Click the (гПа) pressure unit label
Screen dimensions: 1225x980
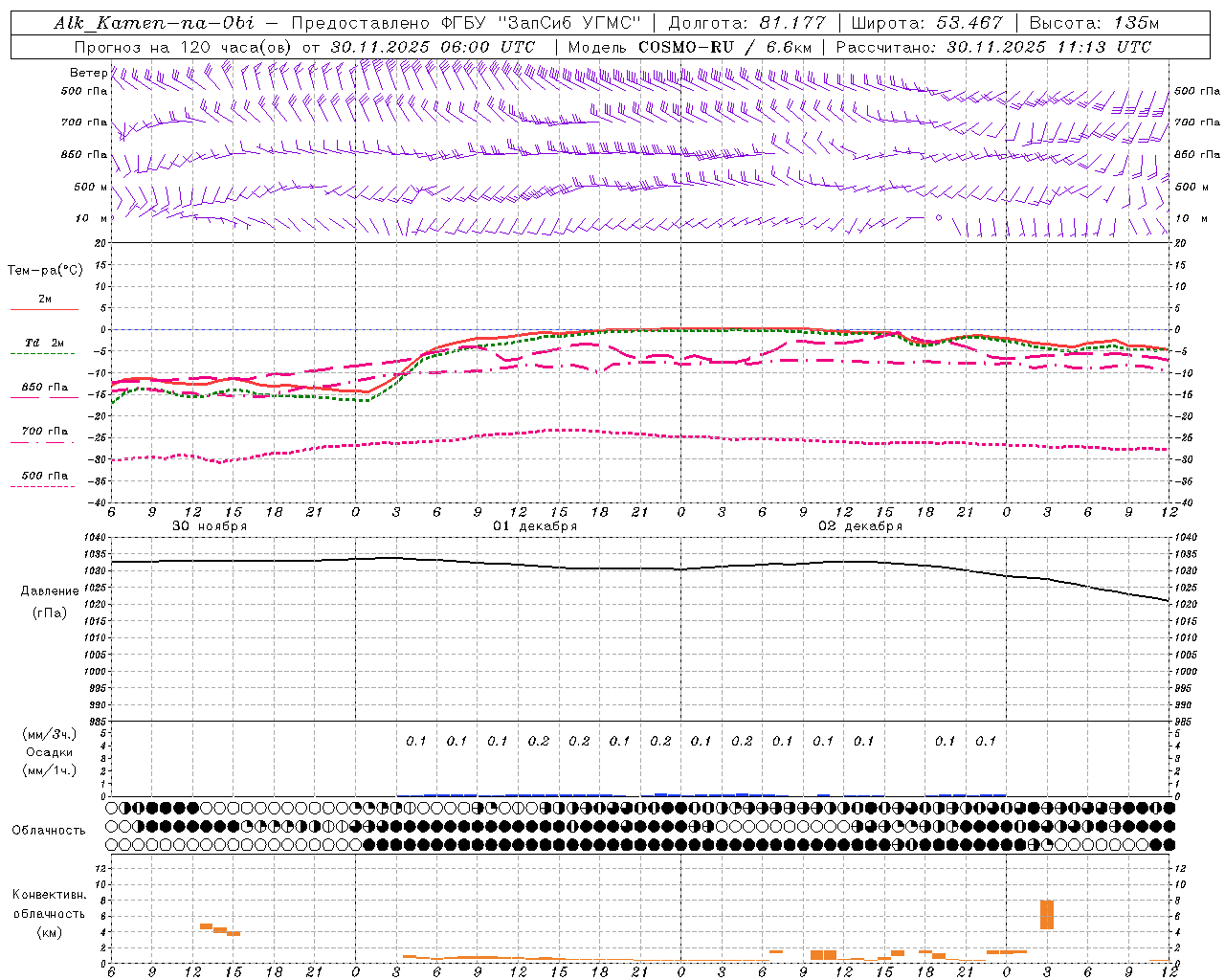[x=50, y=612]
